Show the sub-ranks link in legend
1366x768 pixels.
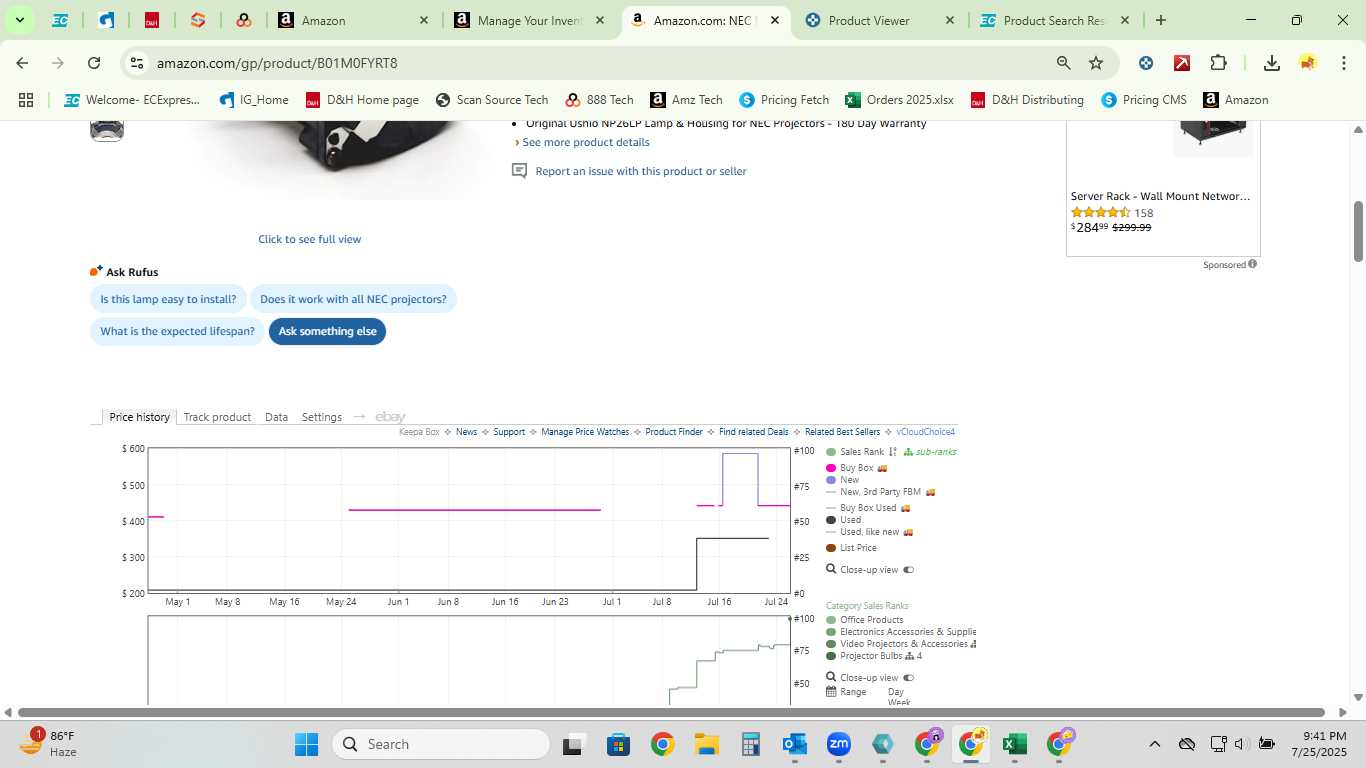[x=936, y=452]
